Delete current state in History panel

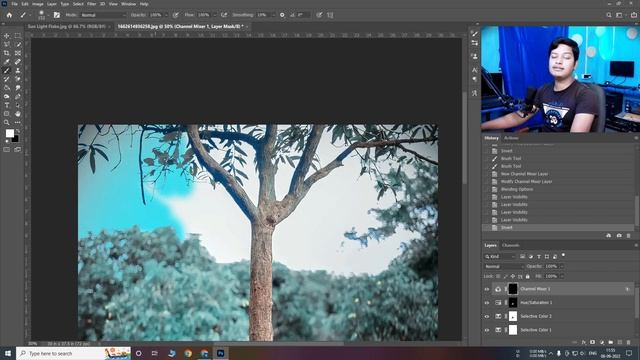tap(629, 236)
